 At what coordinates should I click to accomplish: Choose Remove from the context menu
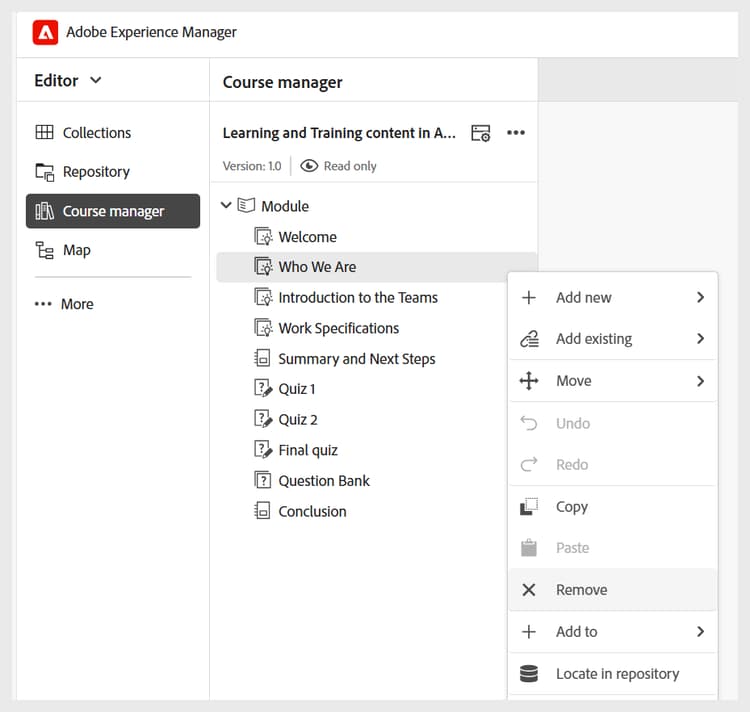(x=581, y=590)
